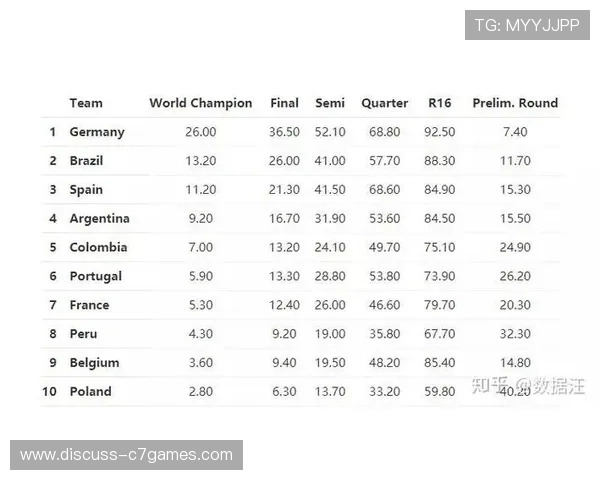Screen dimensions: 600x480
Task: Click the Team column header
Action: coord(86,103)
